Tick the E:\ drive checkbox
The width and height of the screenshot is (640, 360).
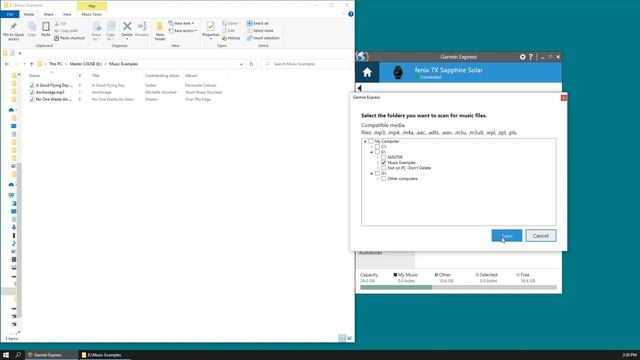377,152
